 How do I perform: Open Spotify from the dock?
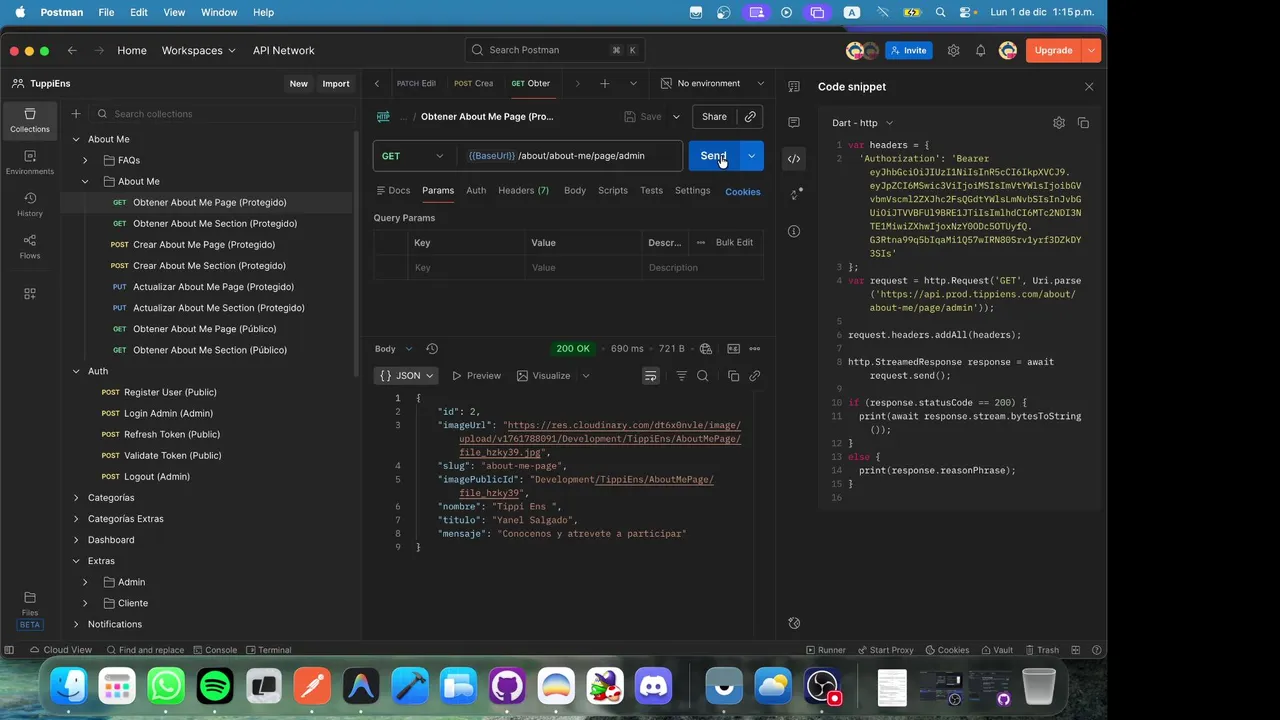[x=215, y=686]
